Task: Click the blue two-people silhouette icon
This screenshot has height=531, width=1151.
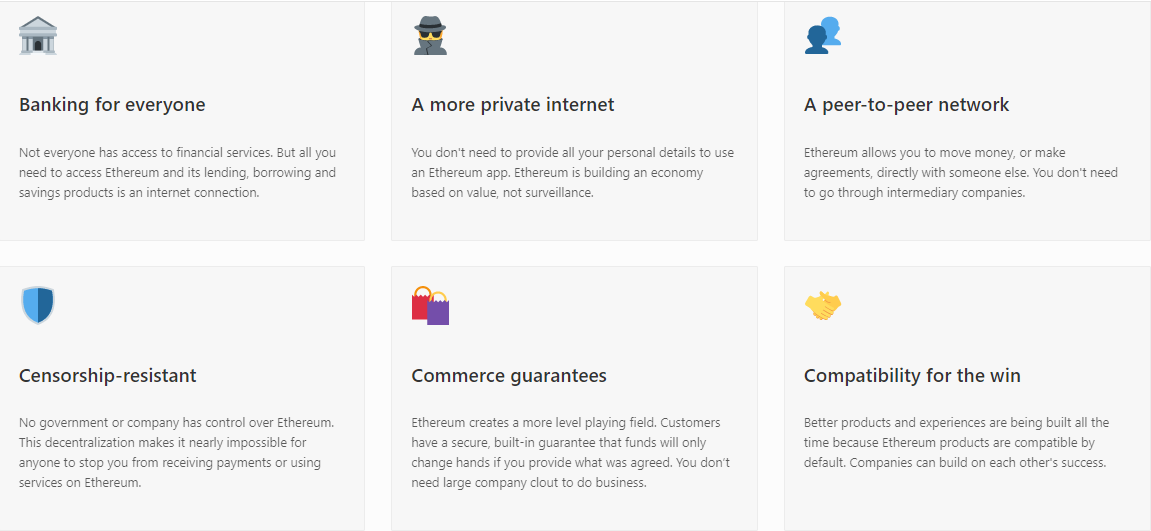Action: click(823, 35)
